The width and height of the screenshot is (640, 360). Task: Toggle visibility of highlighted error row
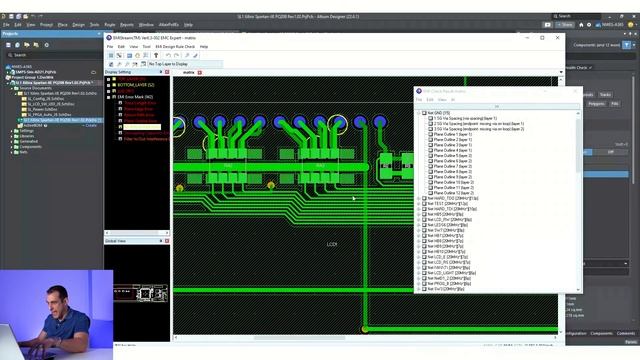120,127
